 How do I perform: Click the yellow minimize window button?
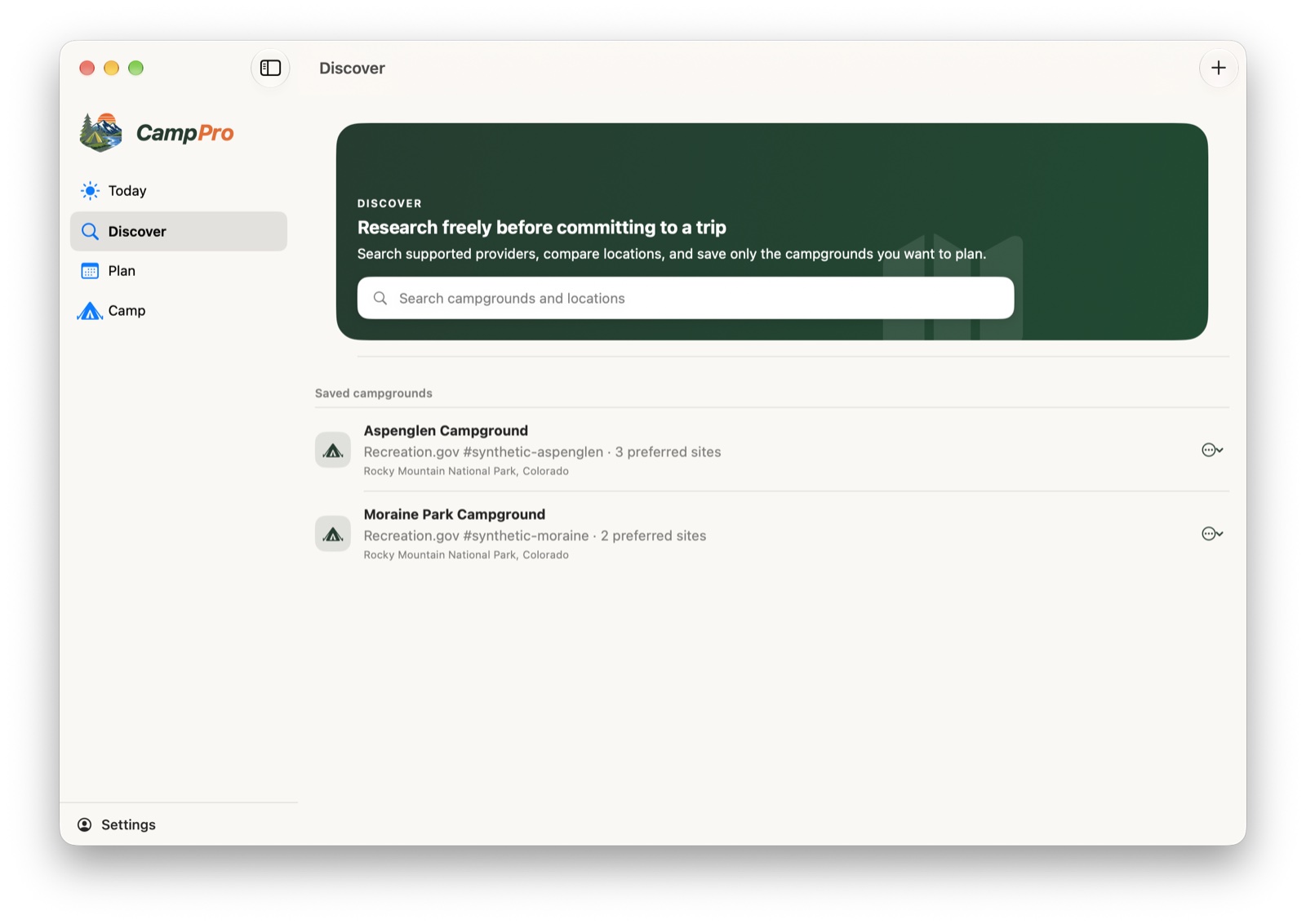pyautogui.click(x=112, y=68)
